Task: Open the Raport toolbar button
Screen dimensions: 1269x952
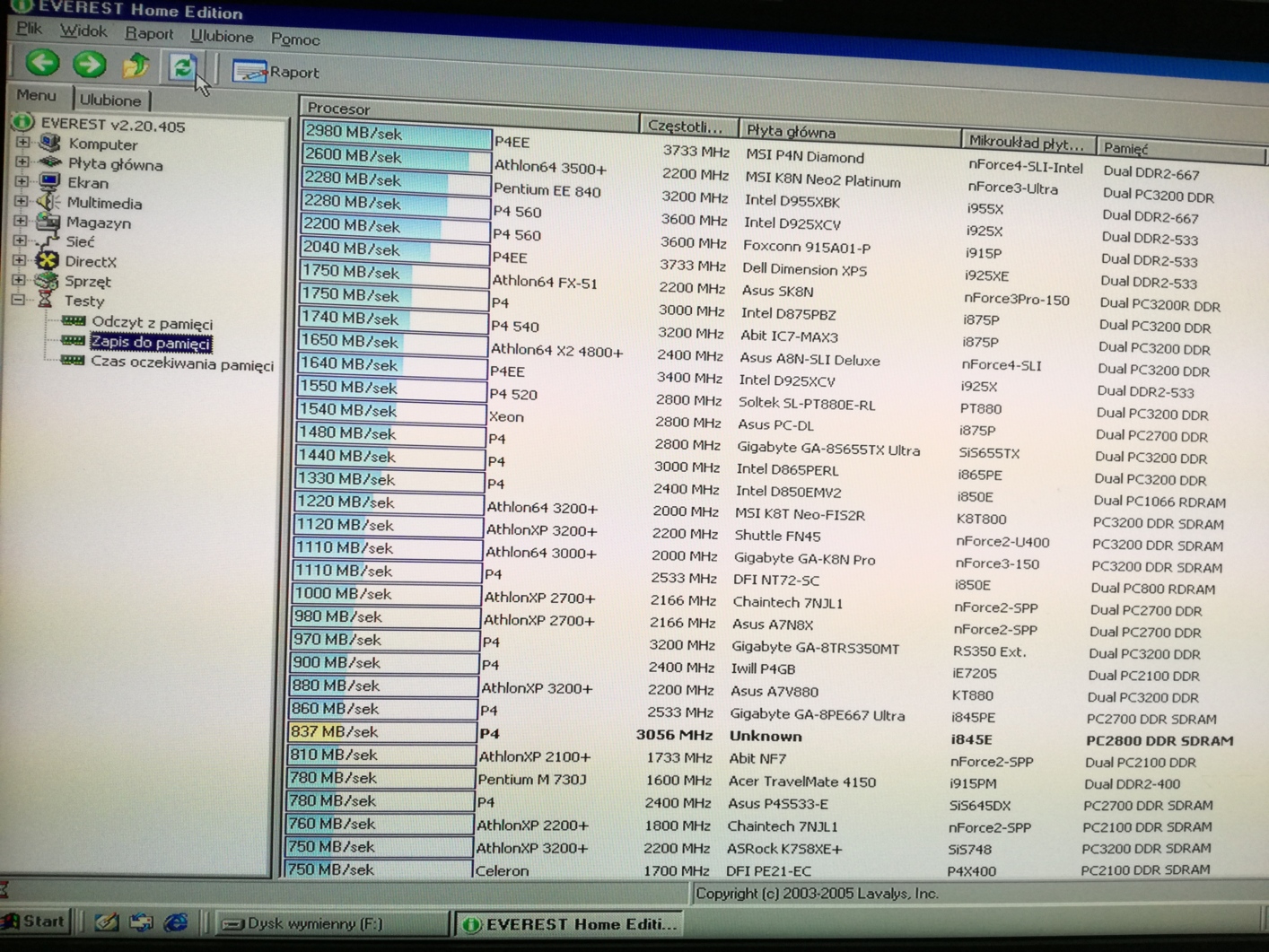Action: 276,72
